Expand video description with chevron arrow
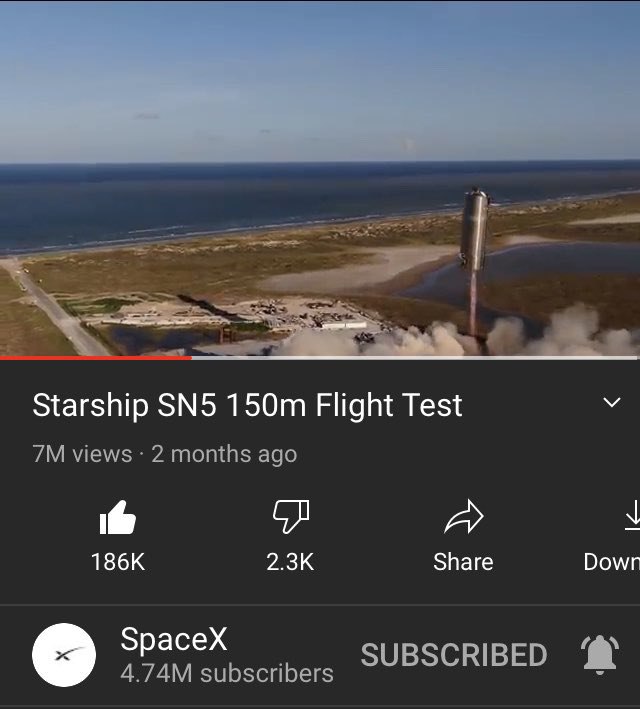Viewport: 640px width, 709px height. [612, 402]
